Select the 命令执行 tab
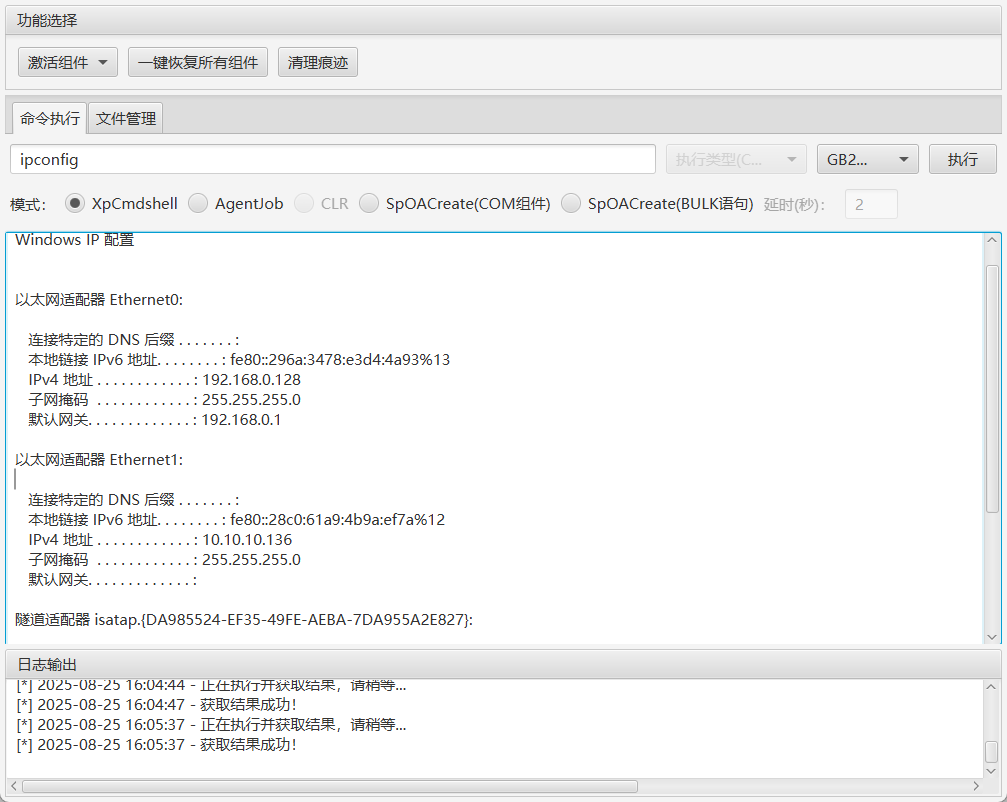The width and height of the screenshot is (1007, 802). (x=49, y=118)
